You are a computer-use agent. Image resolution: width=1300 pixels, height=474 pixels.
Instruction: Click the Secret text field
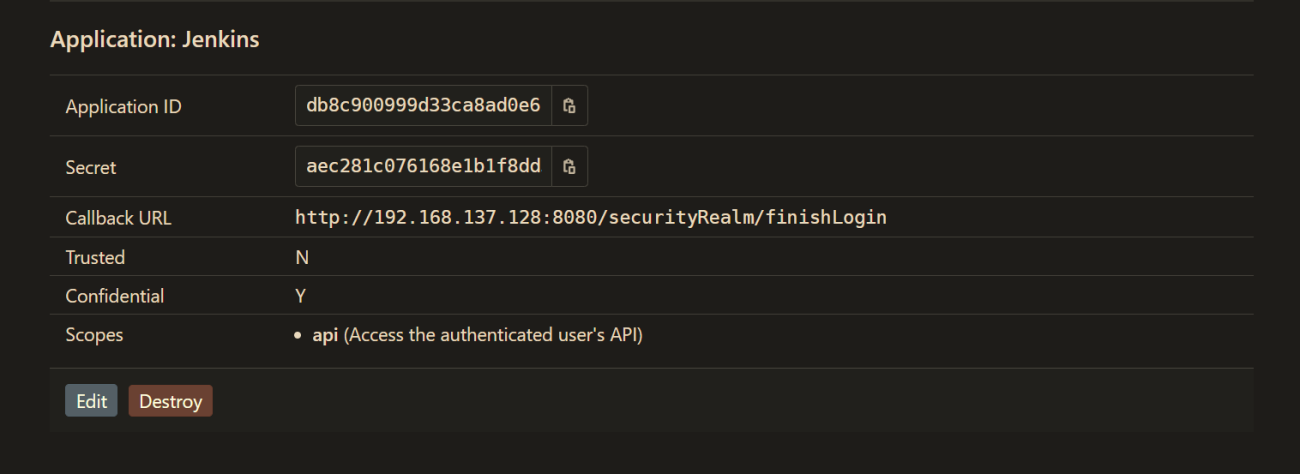click(423, 167)
